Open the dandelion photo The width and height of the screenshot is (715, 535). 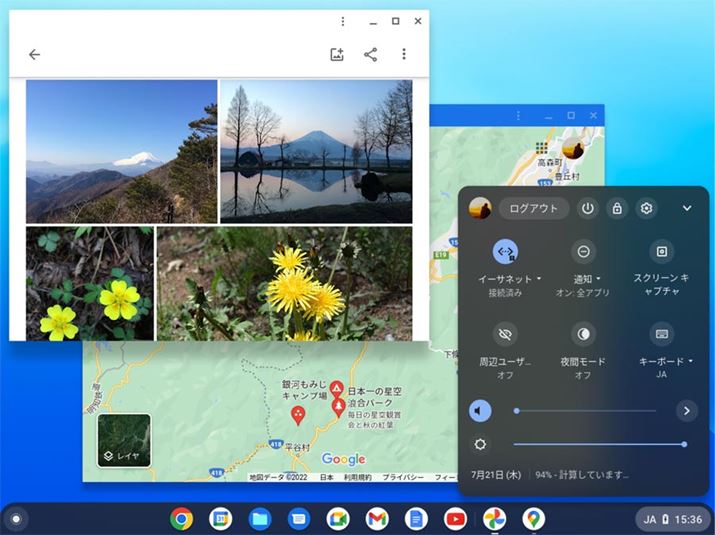coord(285,284)
